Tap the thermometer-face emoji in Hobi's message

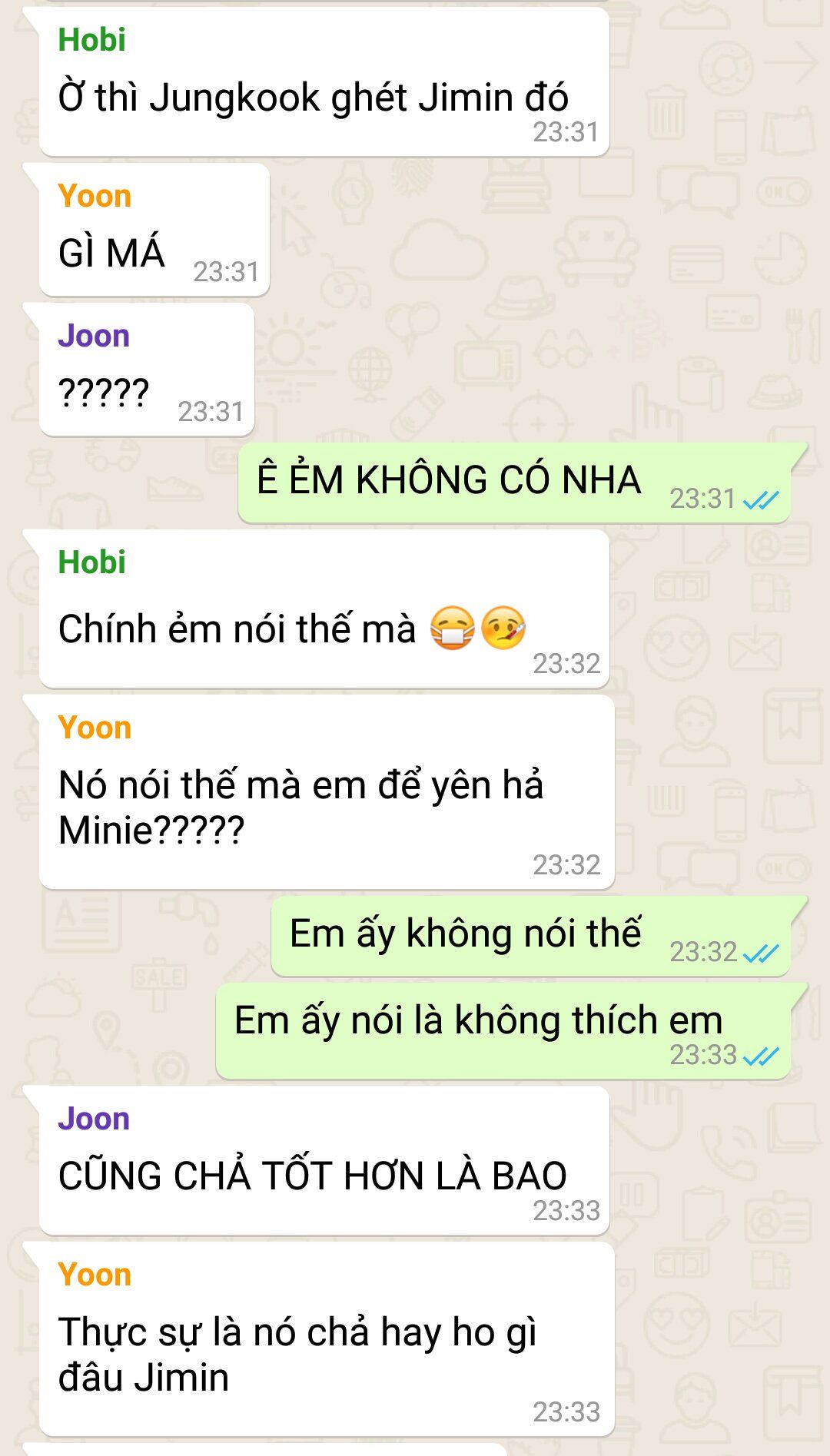tap(503, 628)
